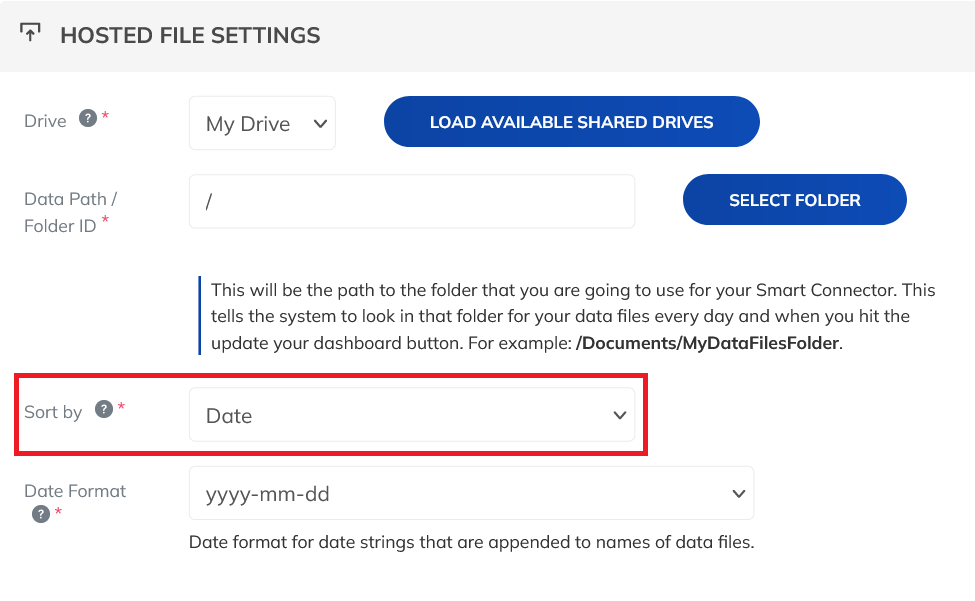Click the Date Format help icon

40,514
